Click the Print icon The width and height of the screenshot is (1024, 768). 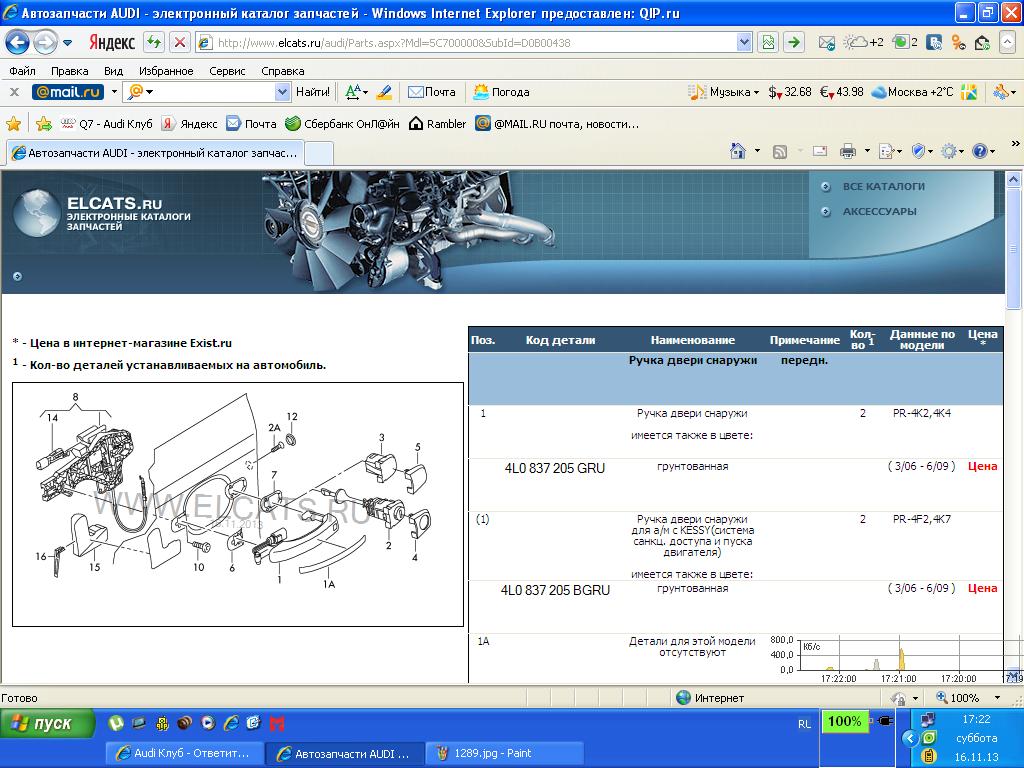tap(848, 152)
